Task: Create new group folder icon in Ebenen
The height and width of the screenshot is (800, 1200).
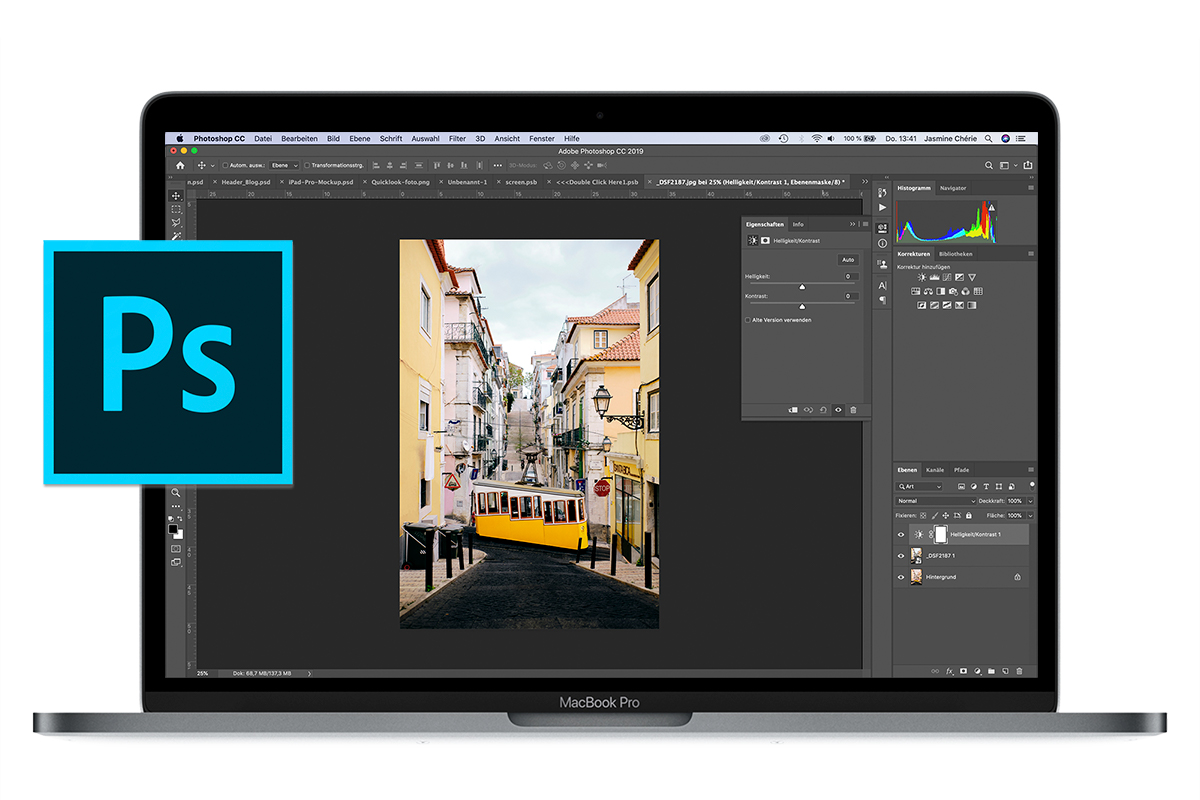Action: tap(991, 671)
